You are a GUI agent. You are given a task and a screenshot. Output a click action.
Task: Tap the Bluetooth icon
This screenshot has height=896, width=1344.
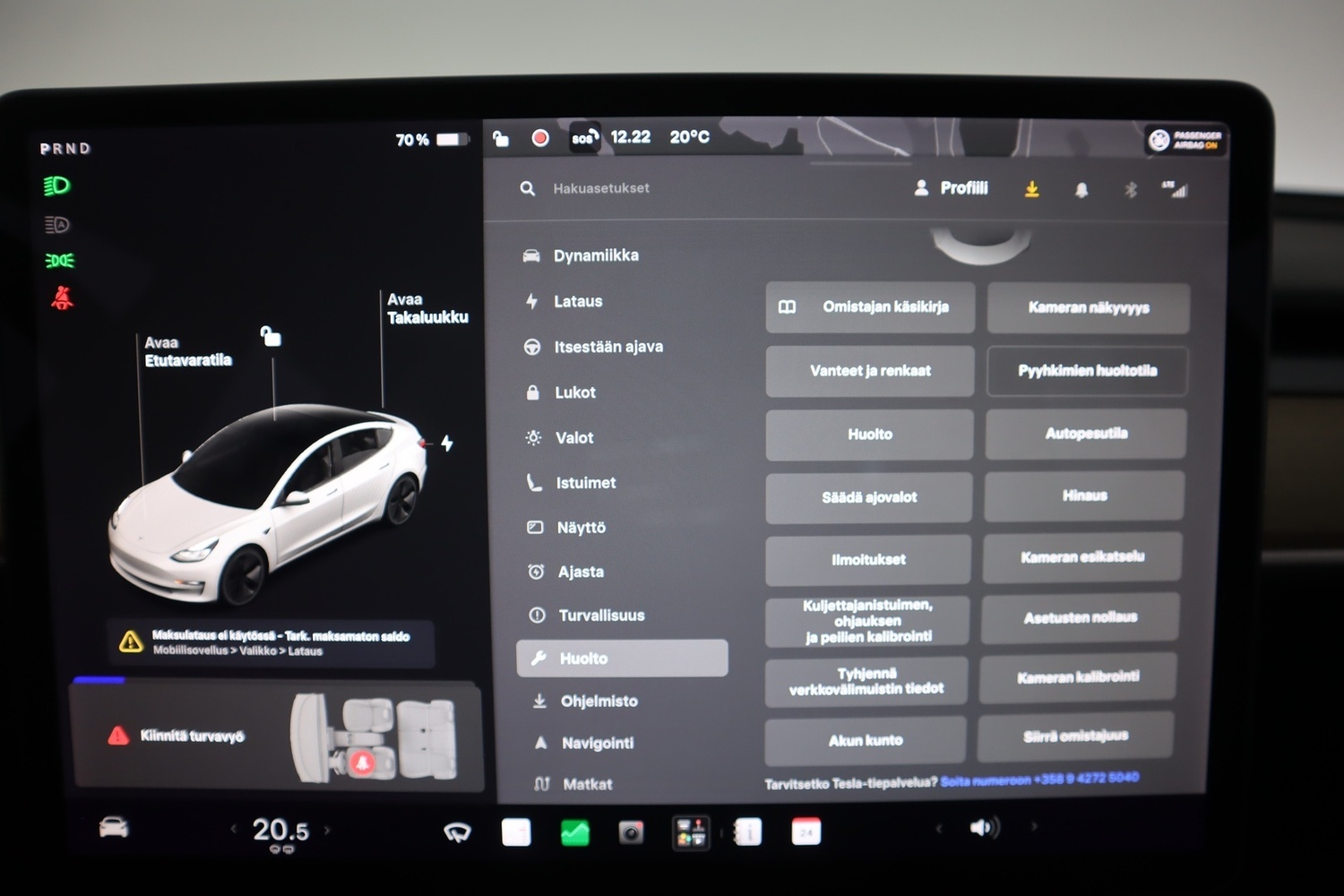tap(1131, 190)
